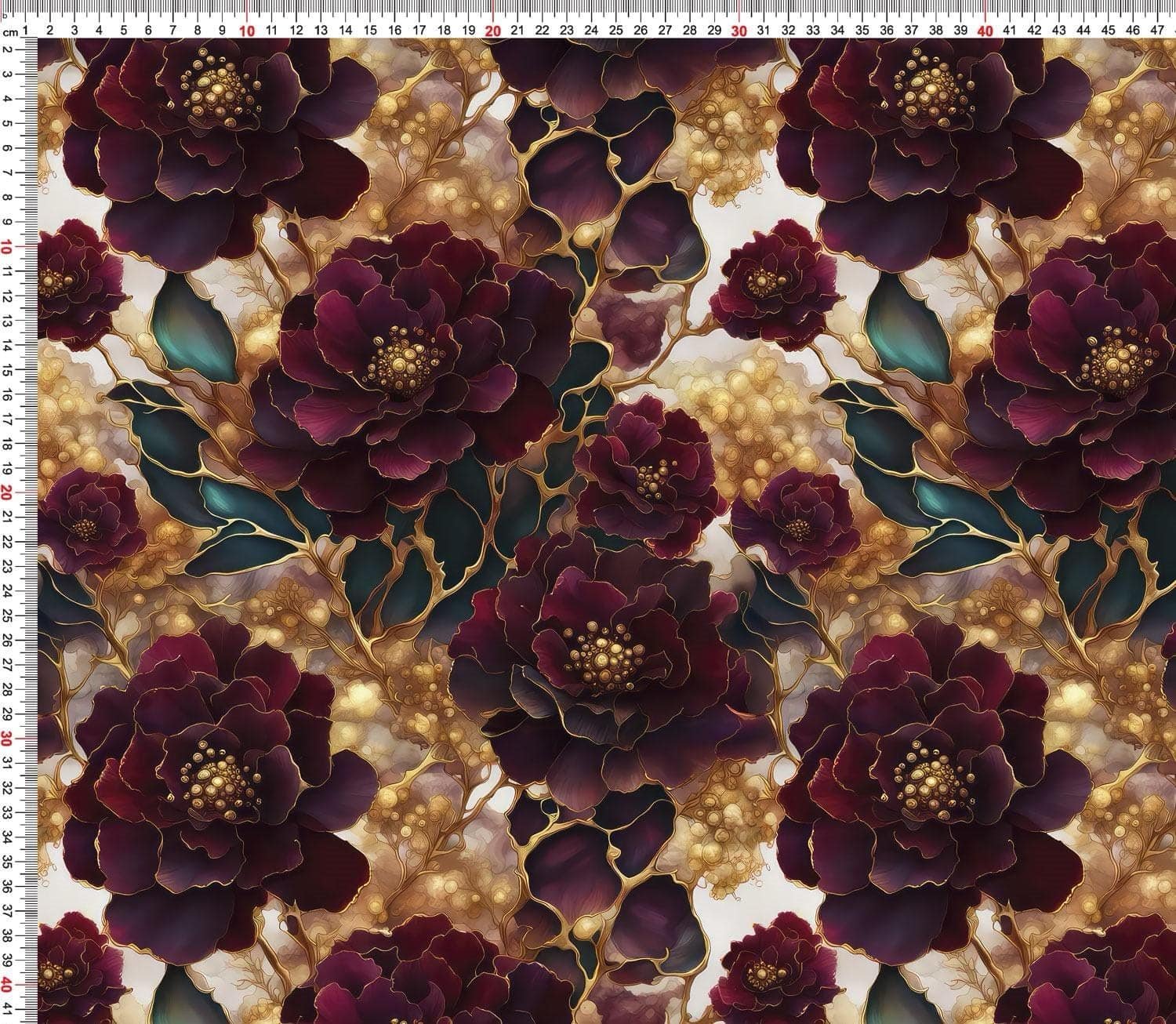Click the red 20 on the left ruler
This screenshot has width=1176, height=1024.
pos(7,493)
